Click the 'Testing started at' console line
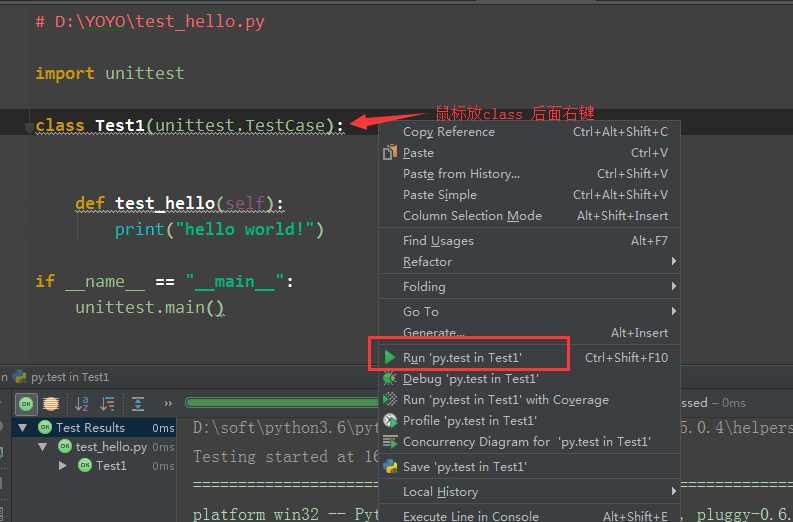The image size is (793, 522). point(286,457)
